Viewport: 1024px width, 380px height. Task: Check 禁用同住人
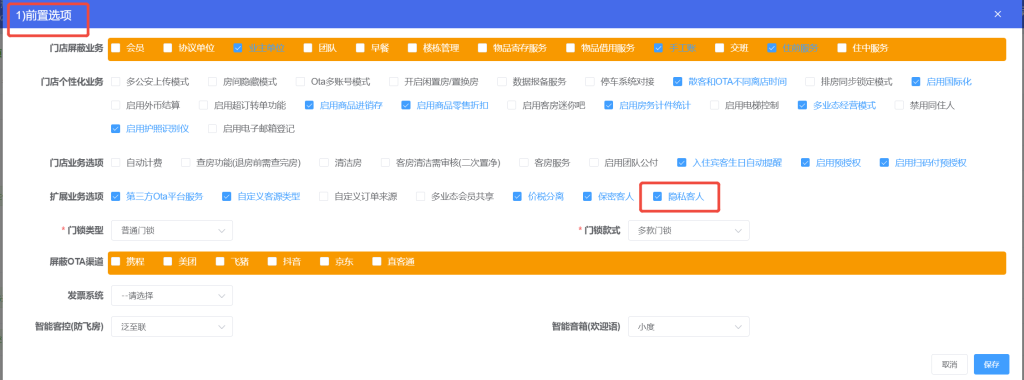[x=899, y=105]
